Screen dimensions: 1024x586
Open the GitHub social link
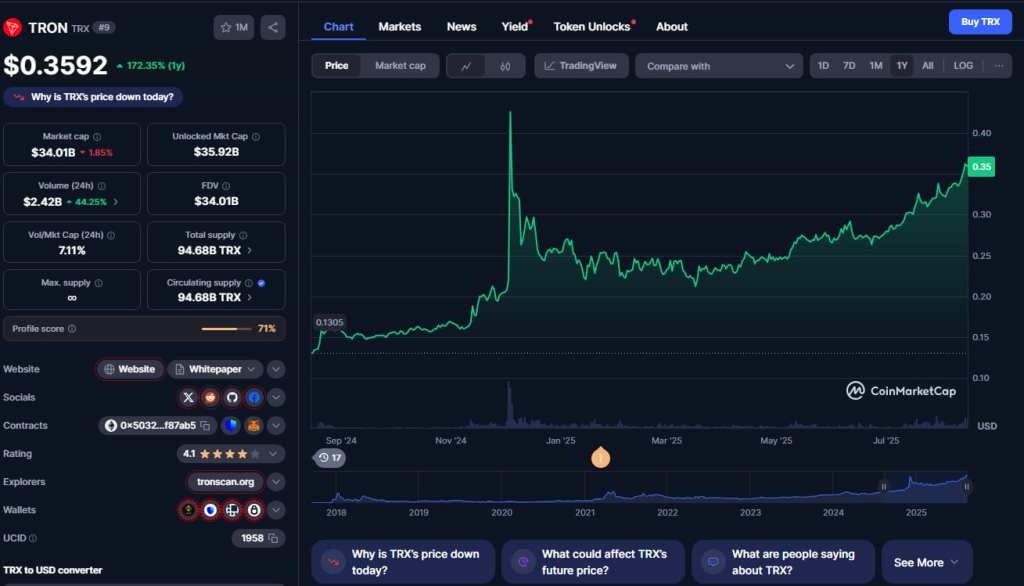coord(232,397)
